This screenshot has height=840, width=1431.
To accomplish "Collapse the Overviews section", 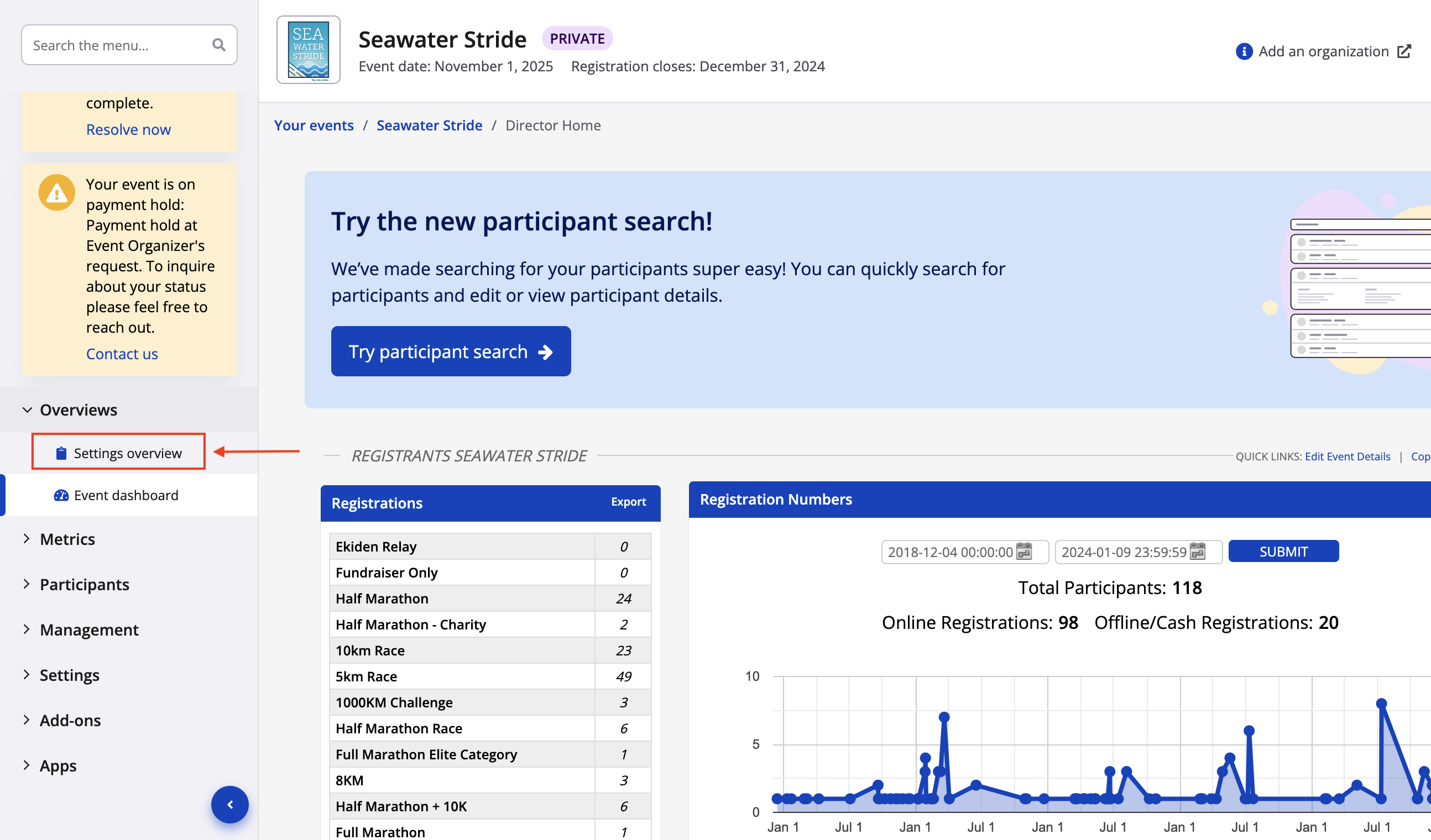I will [x=78, y=410].
